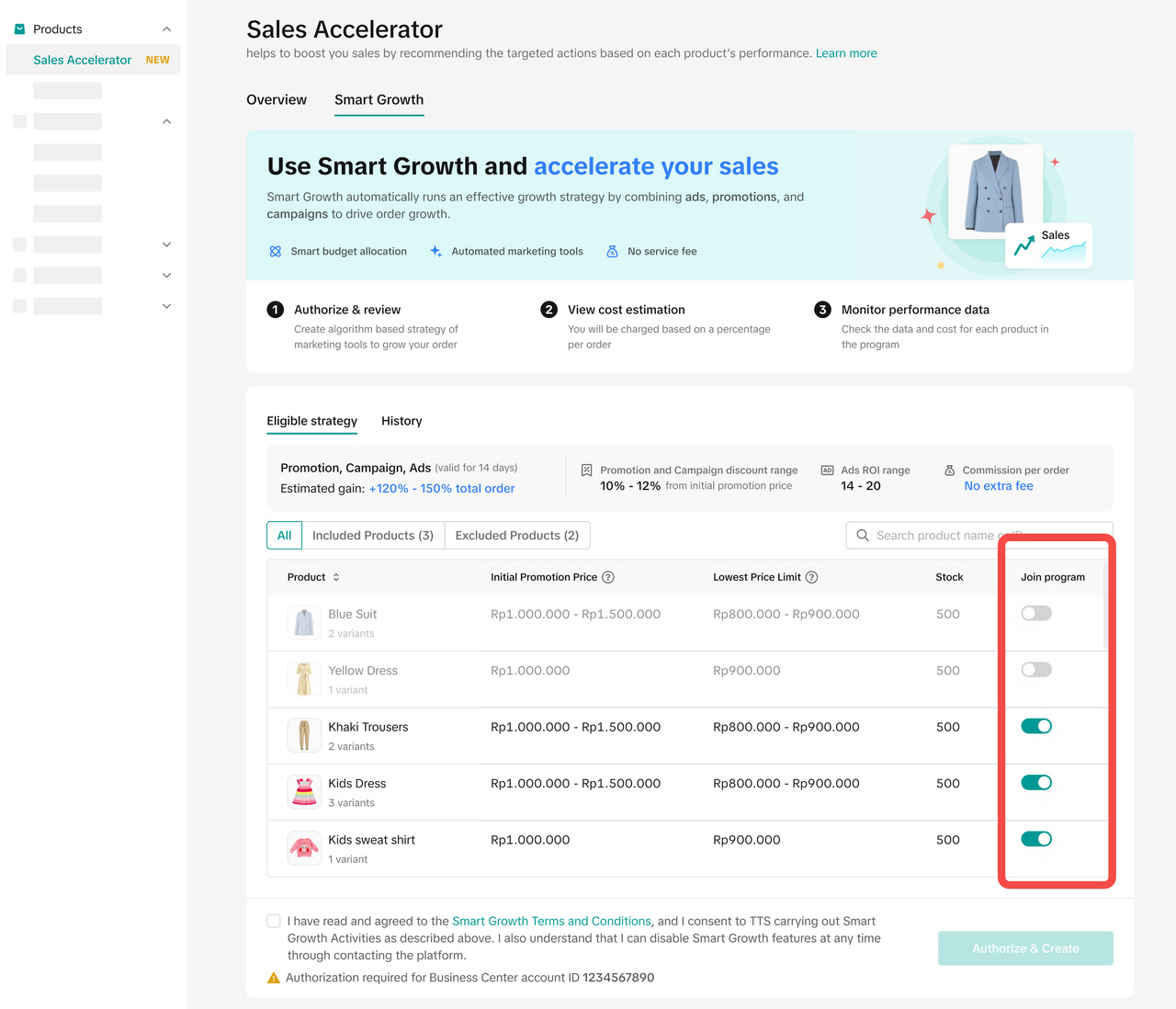Enable Join program for Blue Suit

click(x=1036, y=614)
